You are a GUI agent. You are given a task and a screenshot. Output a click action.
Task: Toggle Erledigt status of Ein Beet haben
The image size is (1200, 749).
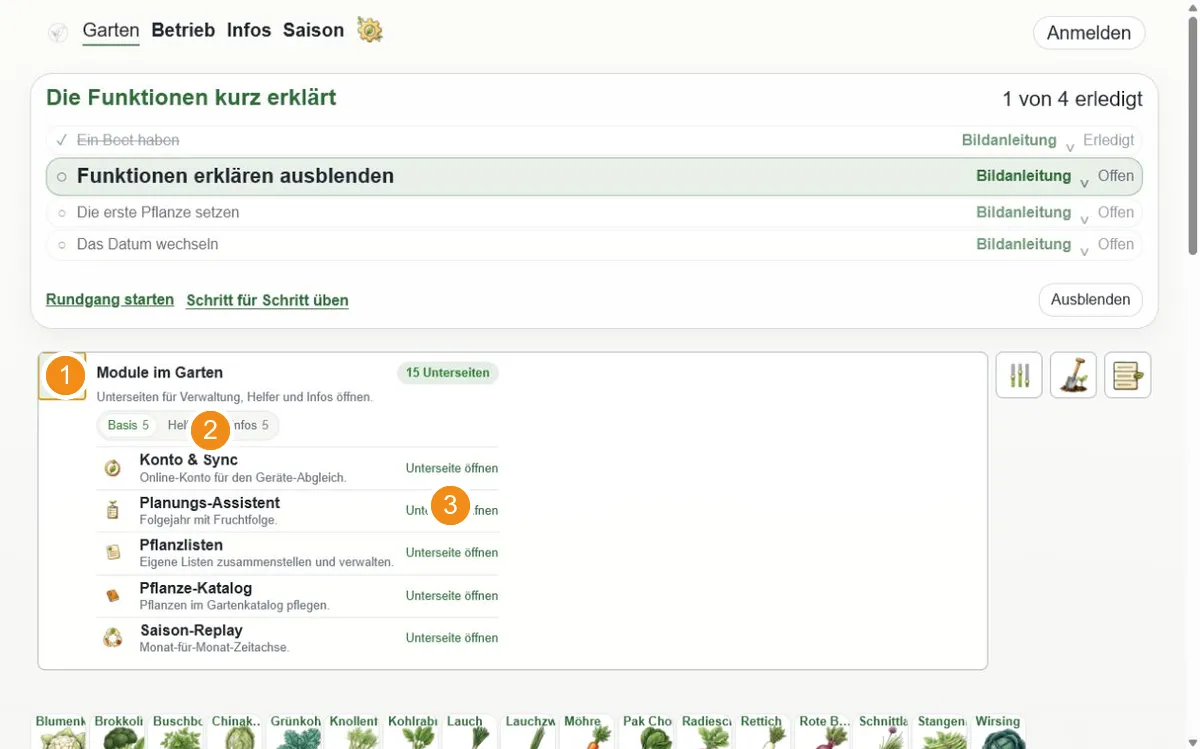click(x=1108, y=140)
